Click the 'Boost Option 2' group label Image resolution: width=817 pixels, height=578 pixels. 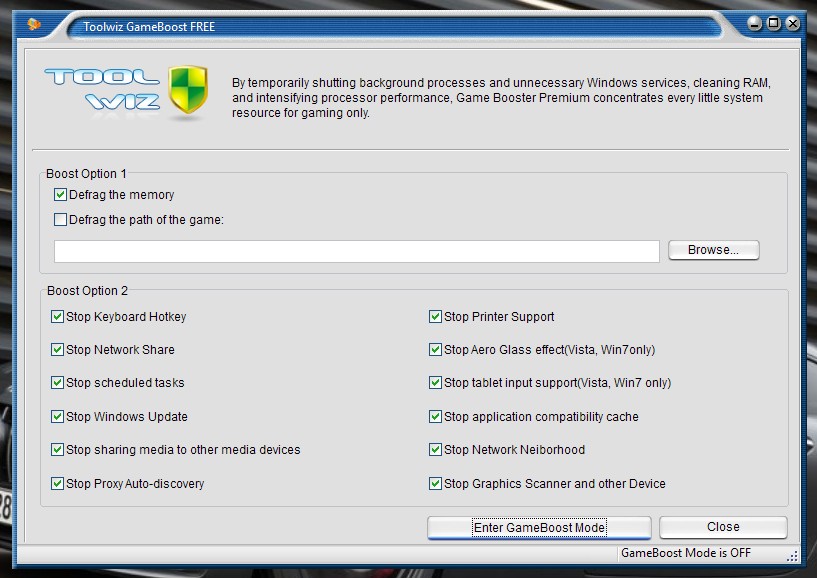tap(88, 291)
